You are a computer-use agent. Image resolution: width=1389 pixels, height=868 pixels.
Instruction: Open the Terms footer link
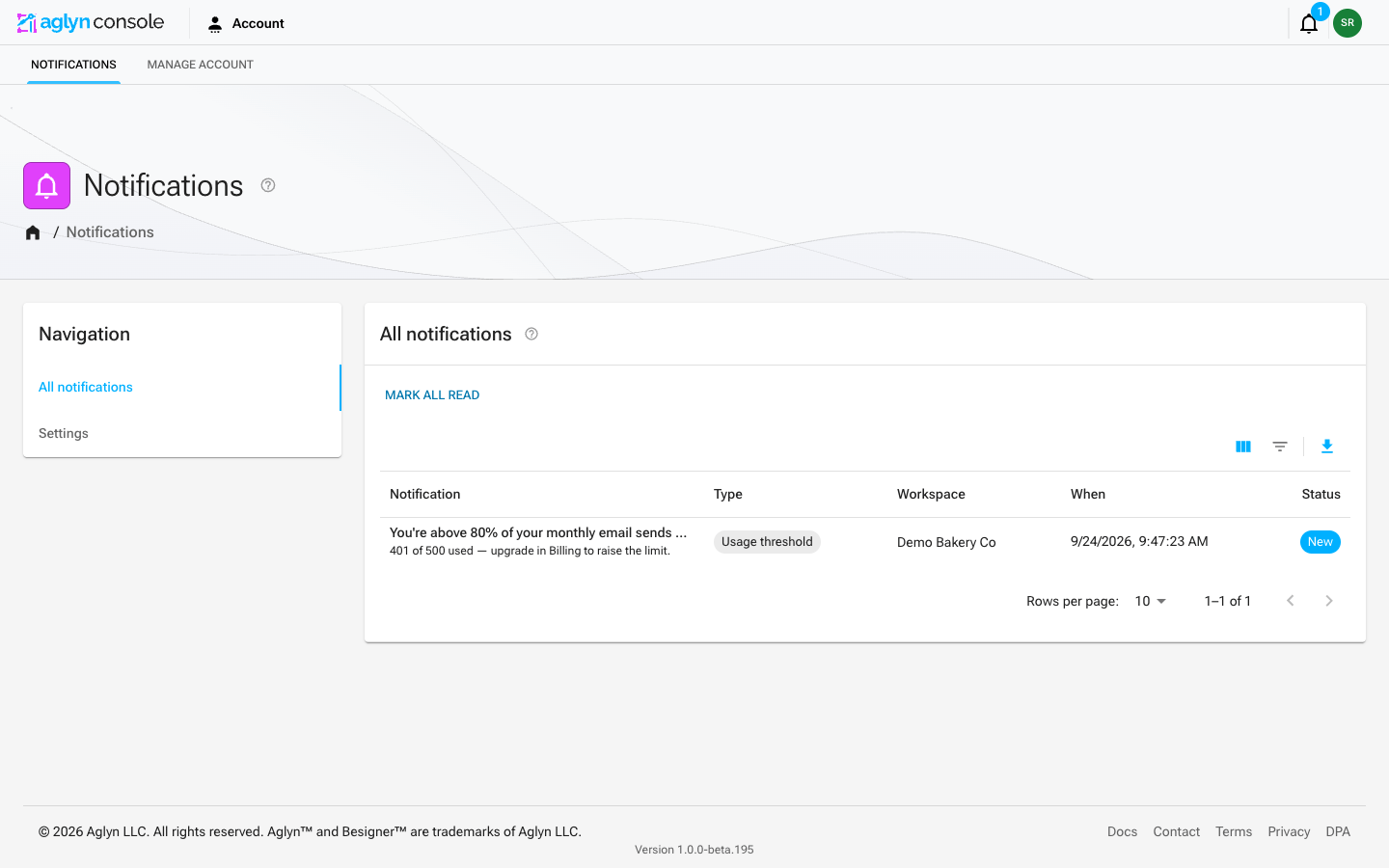1234,831
